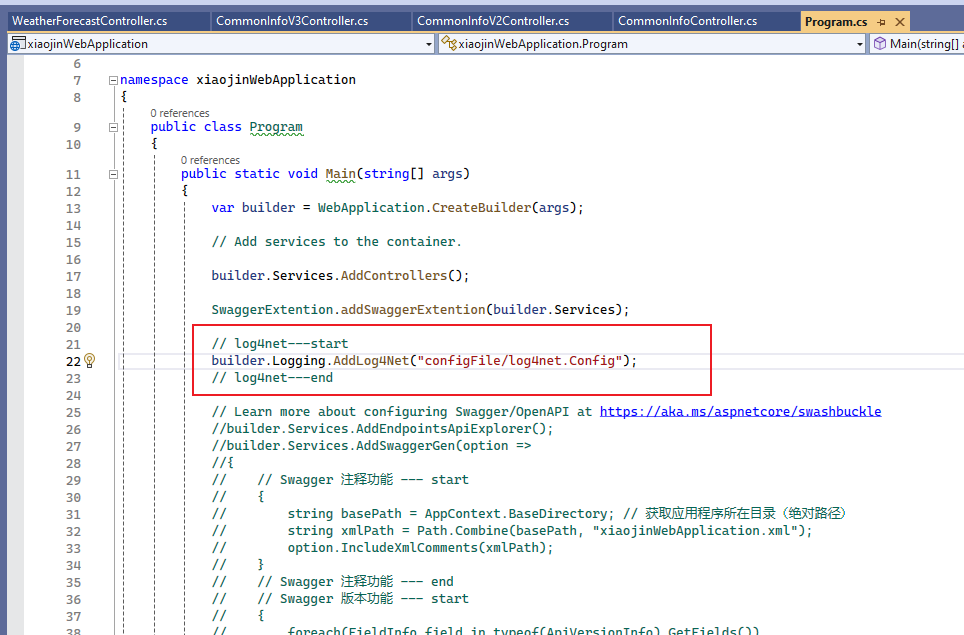Collapse the Program class body
964x635 pixels.
click(x=112, y=127)
